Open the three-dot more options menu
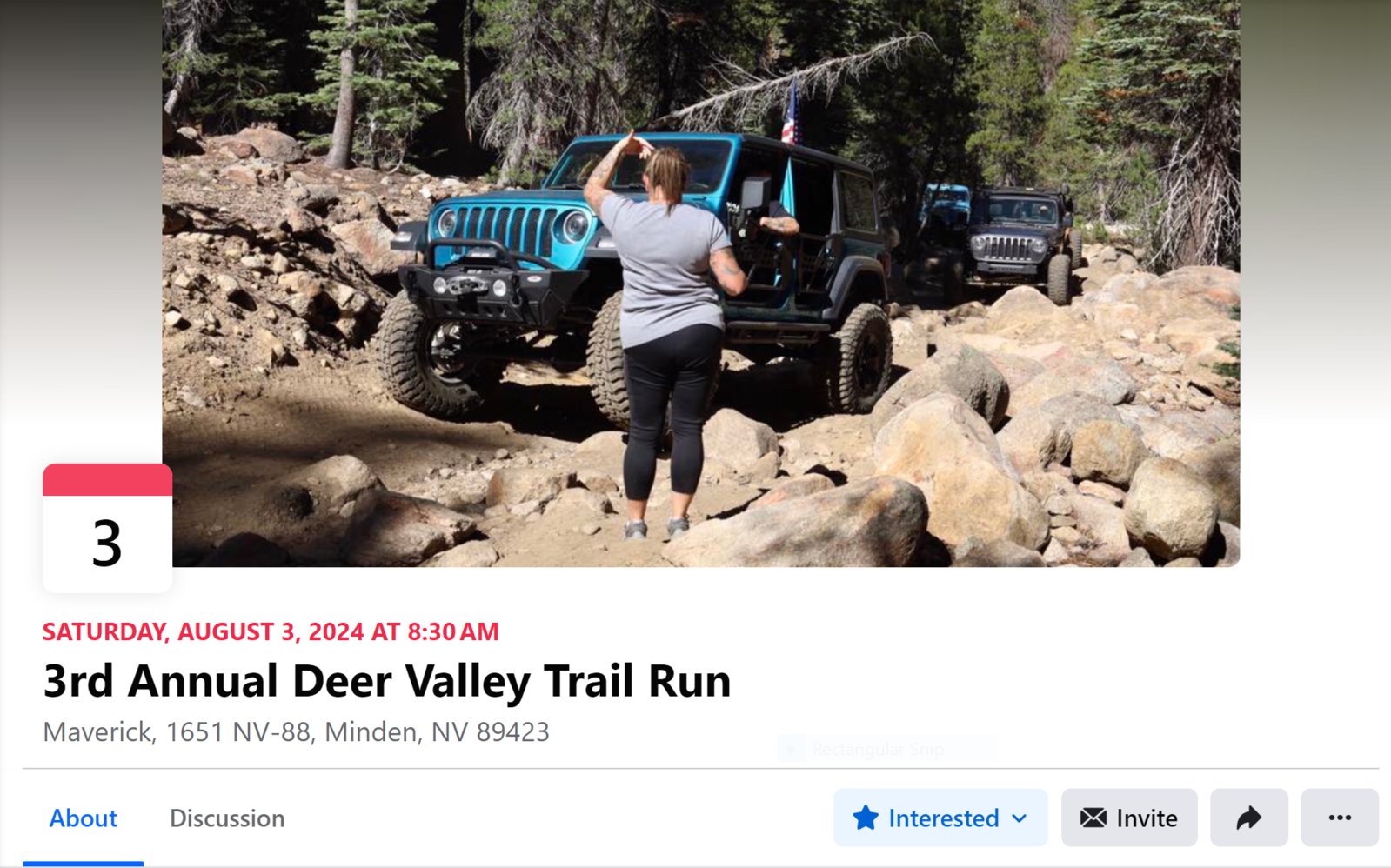 pyautogui.click(x=1340, y=818)
